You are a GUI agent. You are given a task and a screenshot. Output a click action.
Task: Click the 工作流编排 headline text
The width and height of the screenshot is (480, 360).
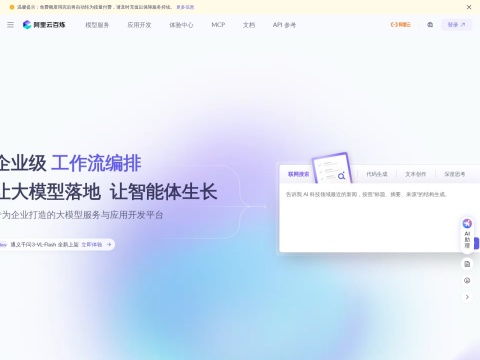coord(96,163)
